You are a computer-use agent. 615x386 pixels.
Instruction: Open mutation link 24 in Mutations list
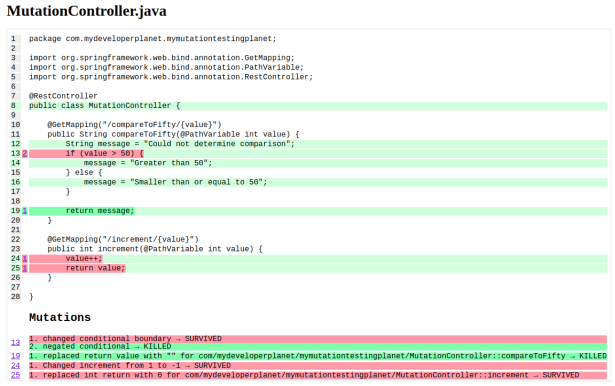pos(15,365)
